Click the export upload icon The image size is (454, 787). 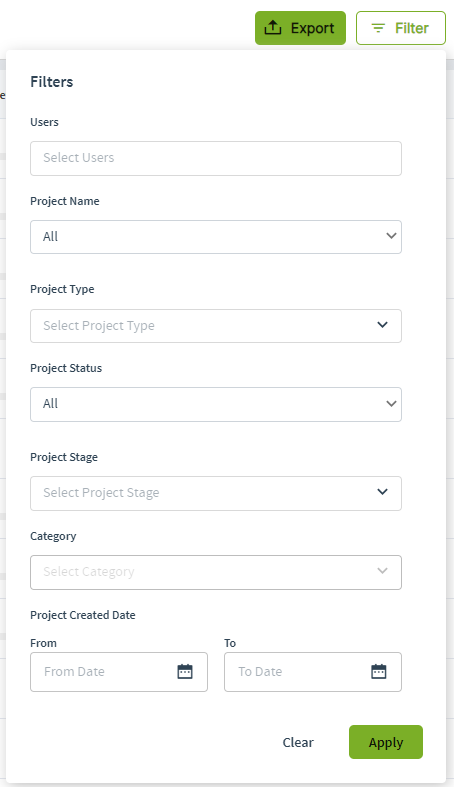pos(272,28)
